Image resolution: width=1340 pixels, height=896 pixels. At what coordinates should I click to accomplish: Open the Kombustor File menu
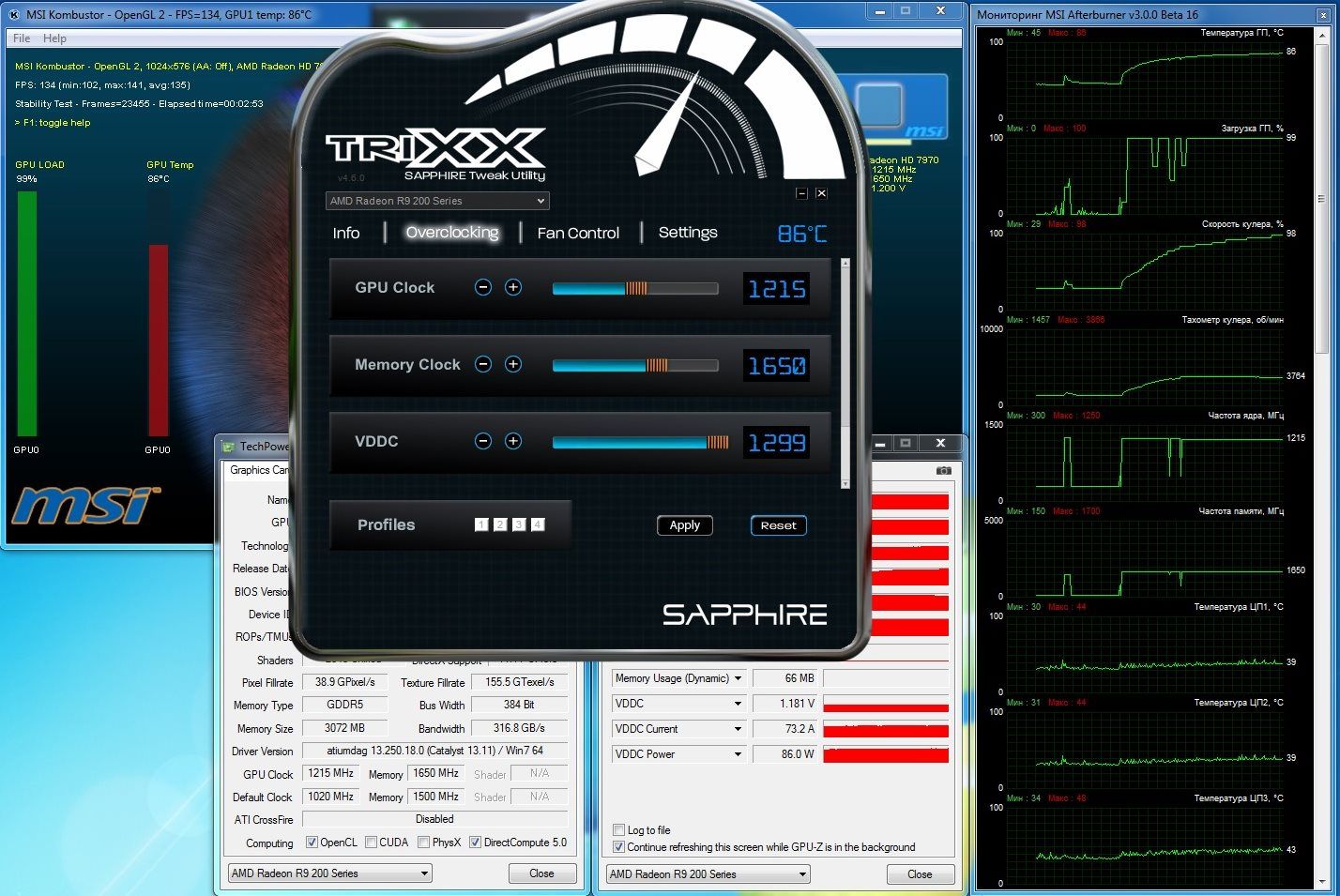[22, 38]
